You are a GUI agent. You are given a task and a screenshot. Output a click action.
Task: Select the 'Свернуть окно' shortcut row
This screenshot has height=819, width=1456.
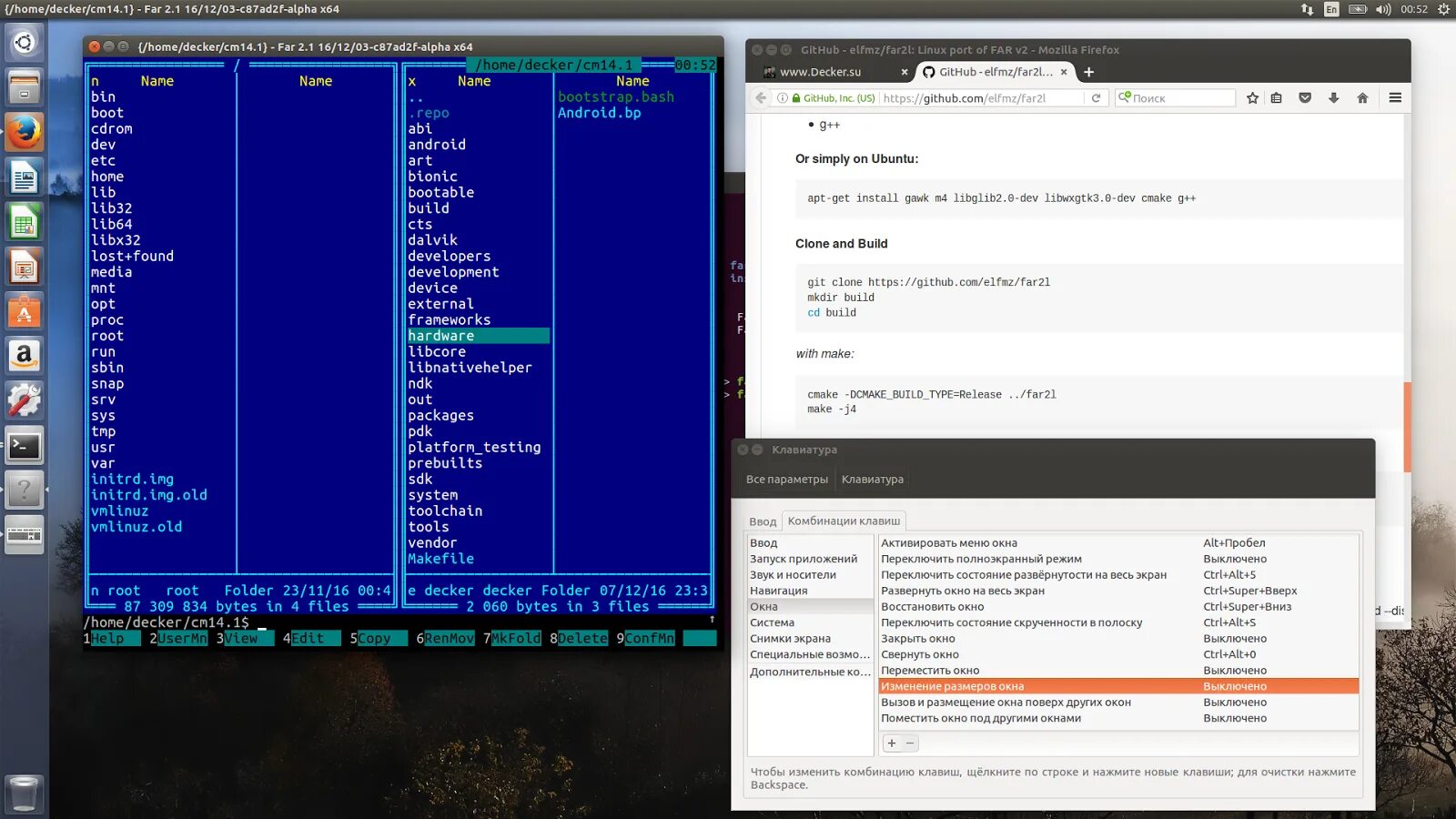click(x=1118, y=654)
